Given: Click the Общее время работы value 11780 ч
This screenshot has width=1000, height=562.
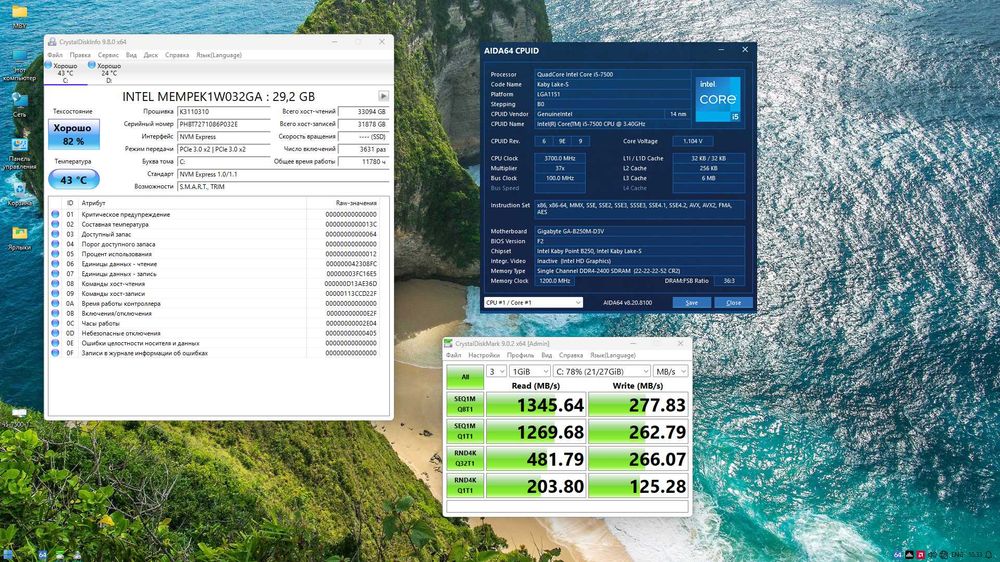Looking at the screenshot, I should click(363, 161).
